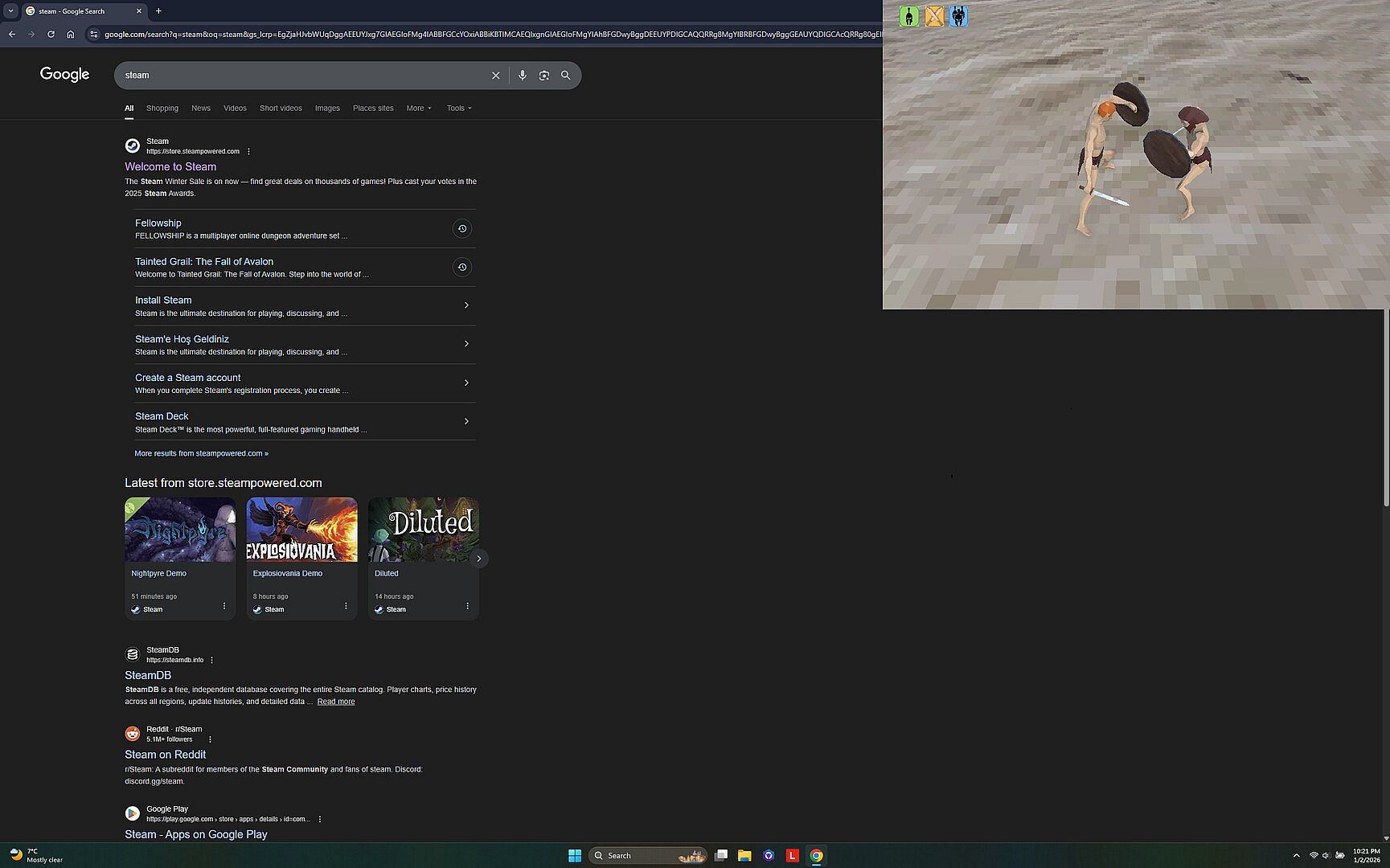Expand the Steam Deck sitelink chevron
The image size is (1390, 868).
click(466, 421)
